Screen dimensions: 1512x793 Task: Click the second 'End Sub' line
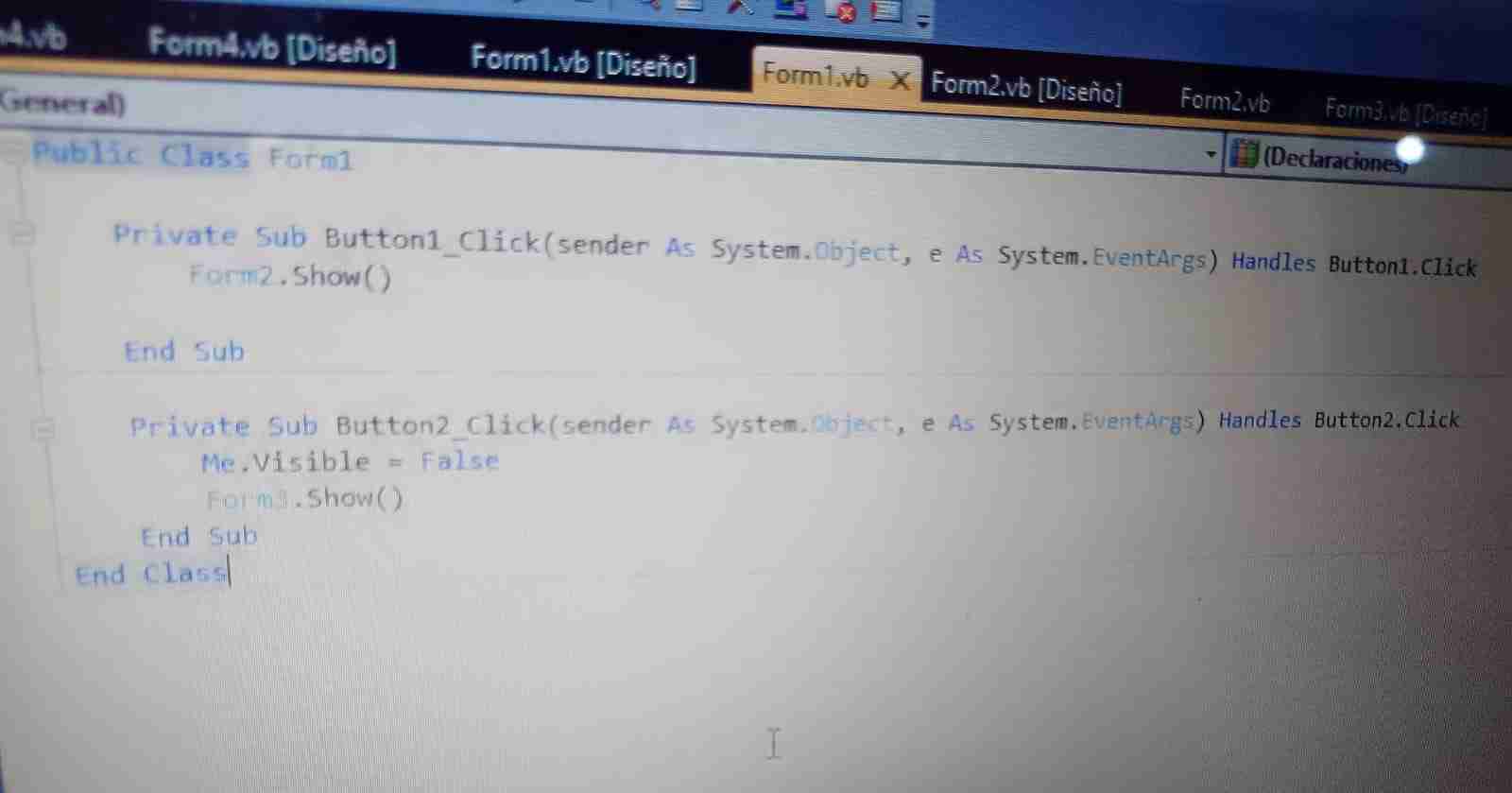click(198, 537)
